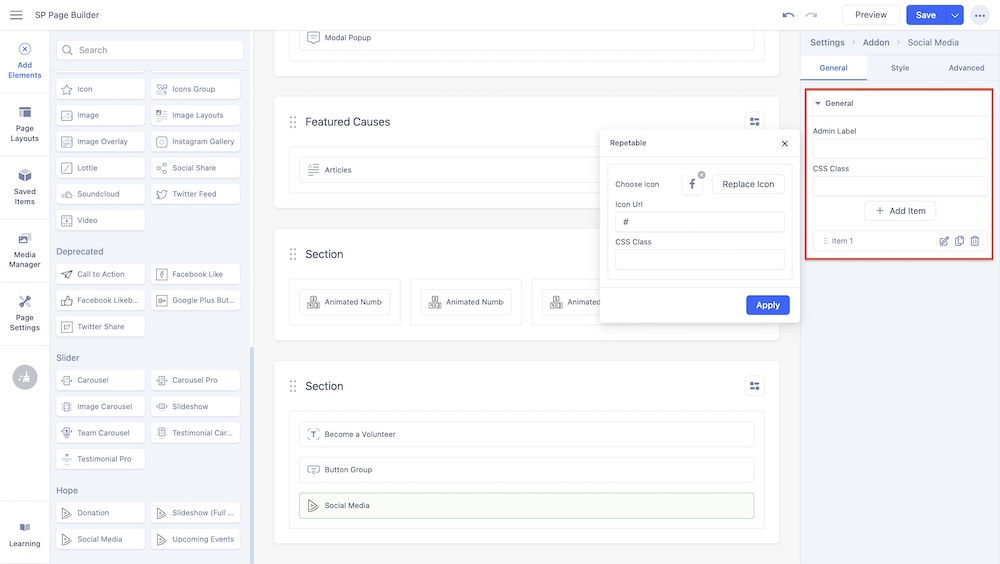Screen dimensions: 1000x564
Task: Edit Item 1 using the pencil icon
Action: click(944, 241)
